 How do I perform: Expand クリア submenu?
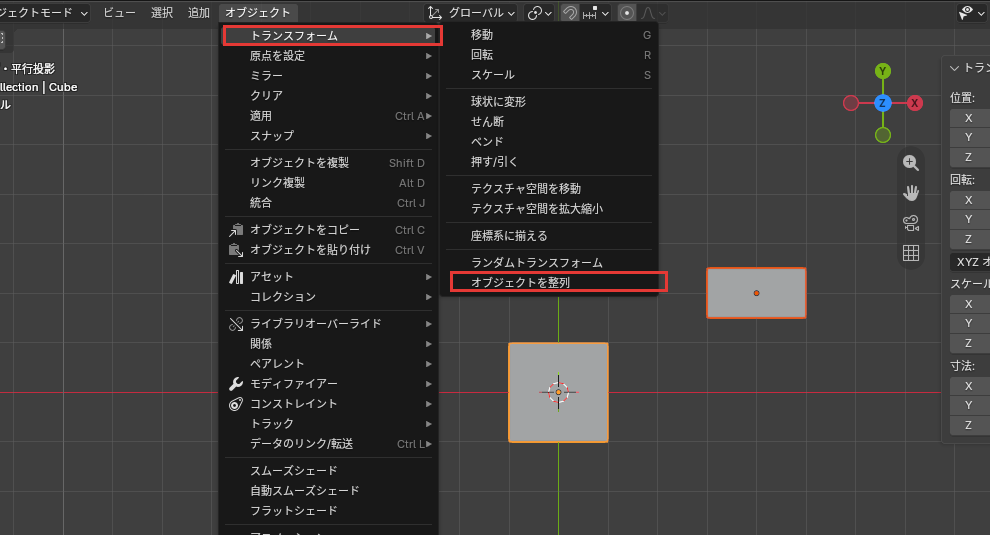tap(328, 95)
